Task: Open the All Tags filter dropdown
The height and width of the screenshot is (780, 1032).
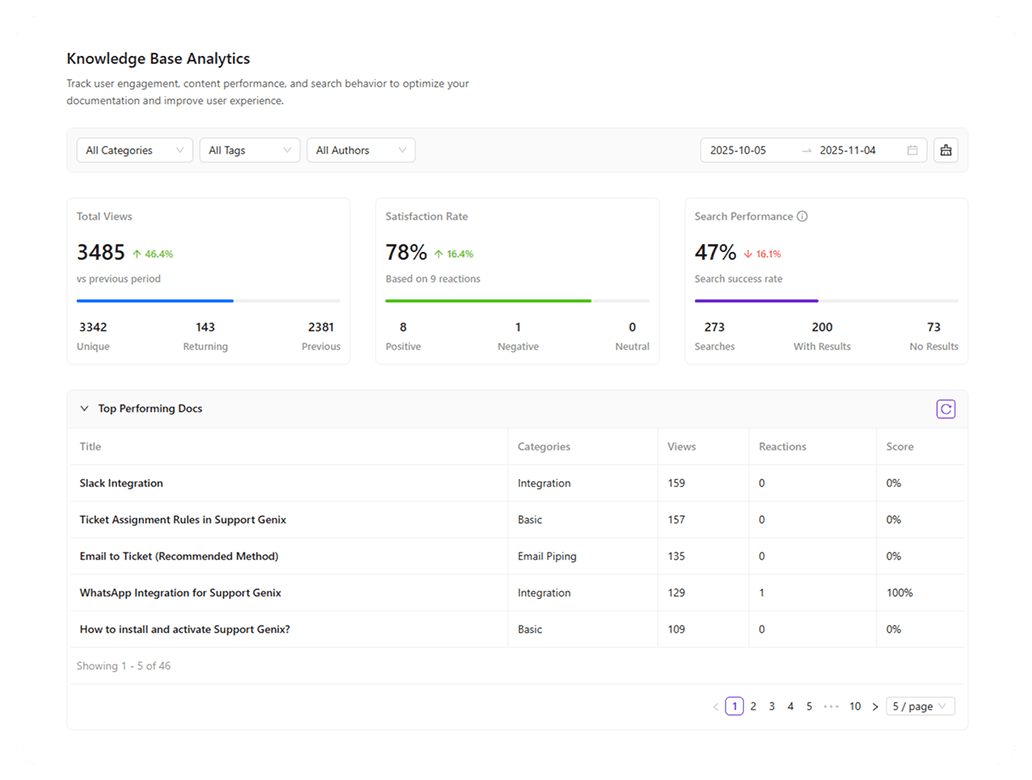Action: (x=250, y=150)
